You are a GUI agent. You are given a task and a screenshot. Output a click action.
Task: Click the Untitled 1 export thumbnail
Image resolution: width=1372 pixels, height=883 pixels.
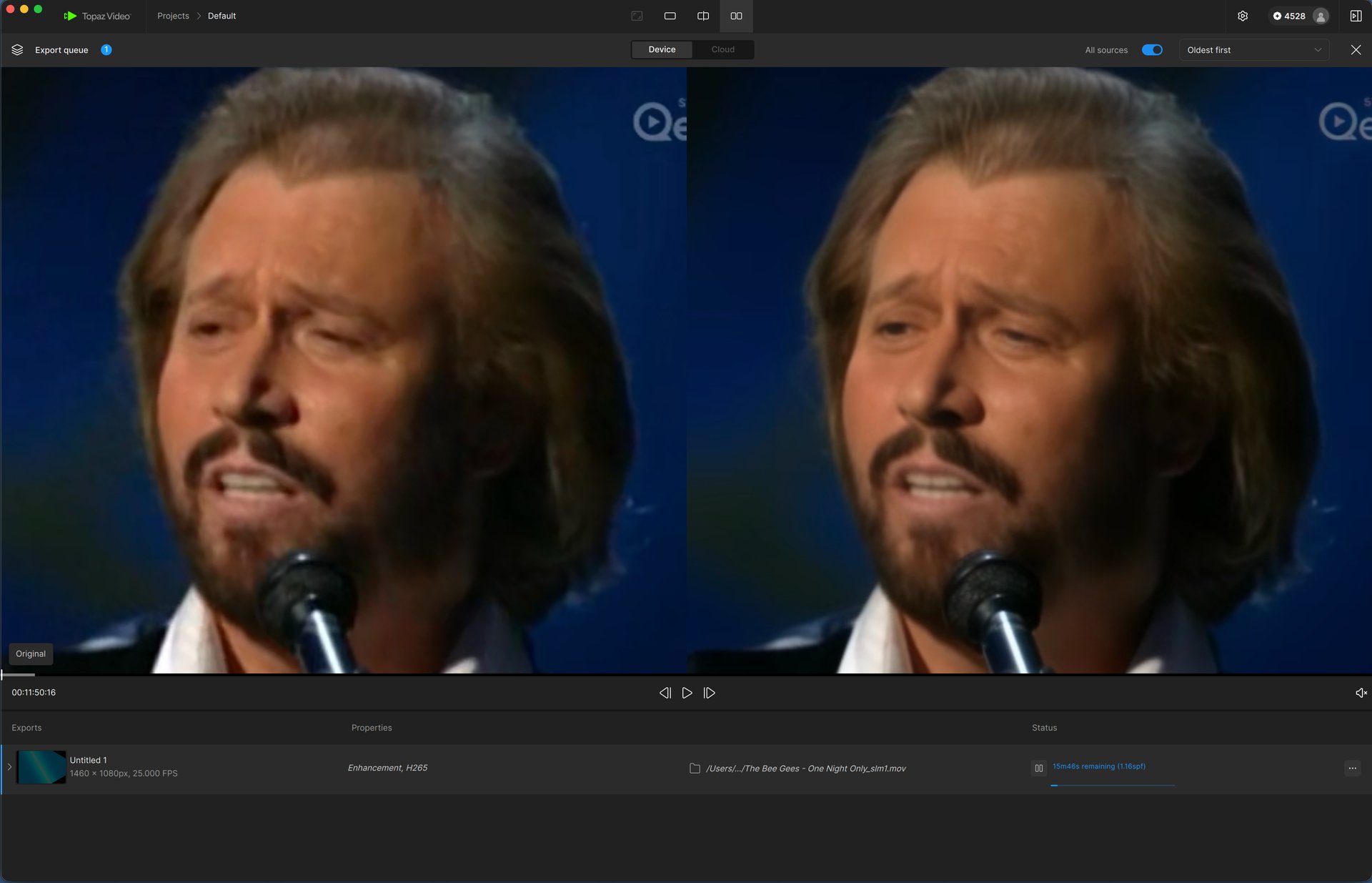[41, 767]
